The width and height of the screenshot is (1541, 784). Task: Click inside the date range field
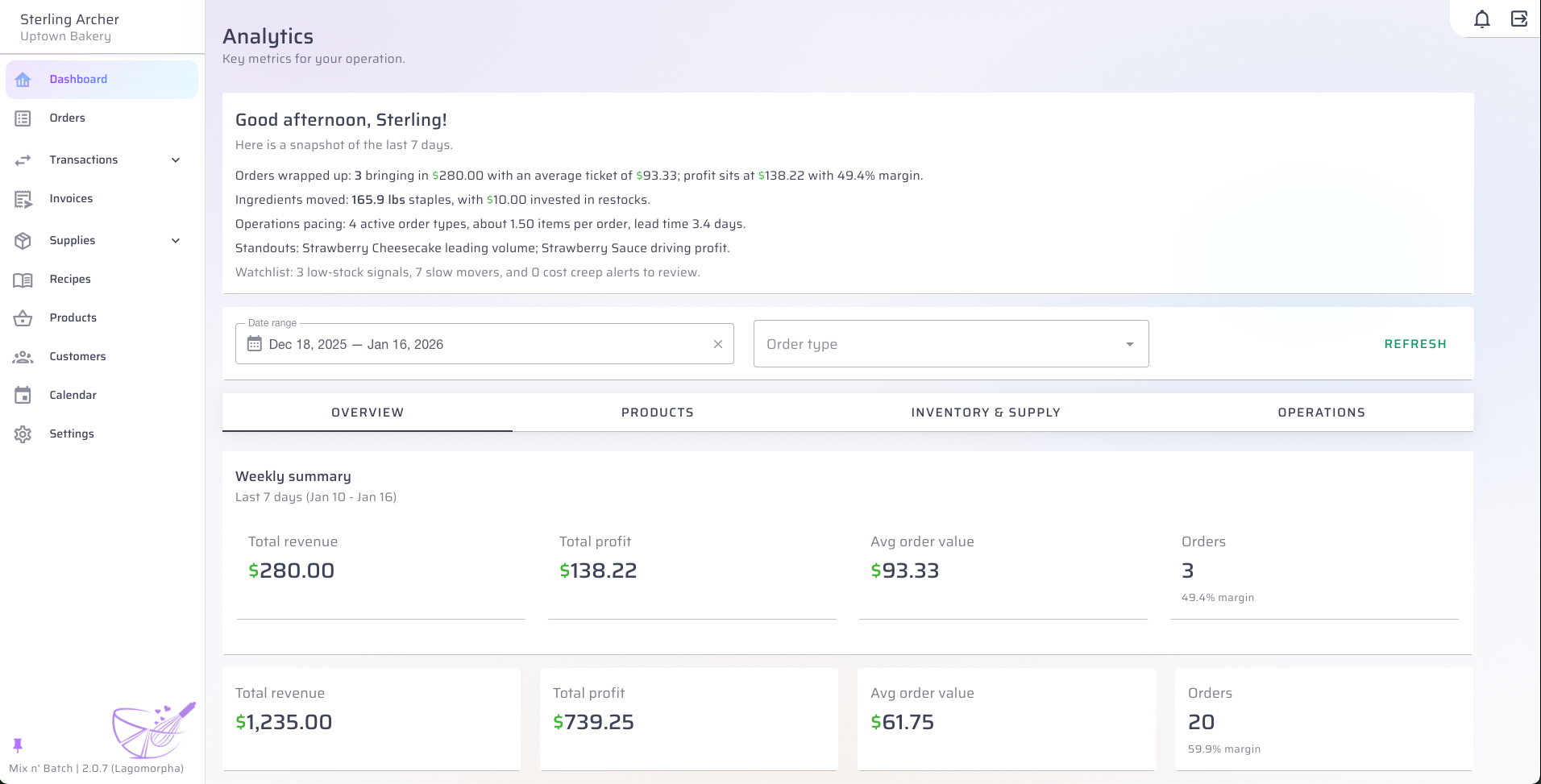(x=484, y=344)
